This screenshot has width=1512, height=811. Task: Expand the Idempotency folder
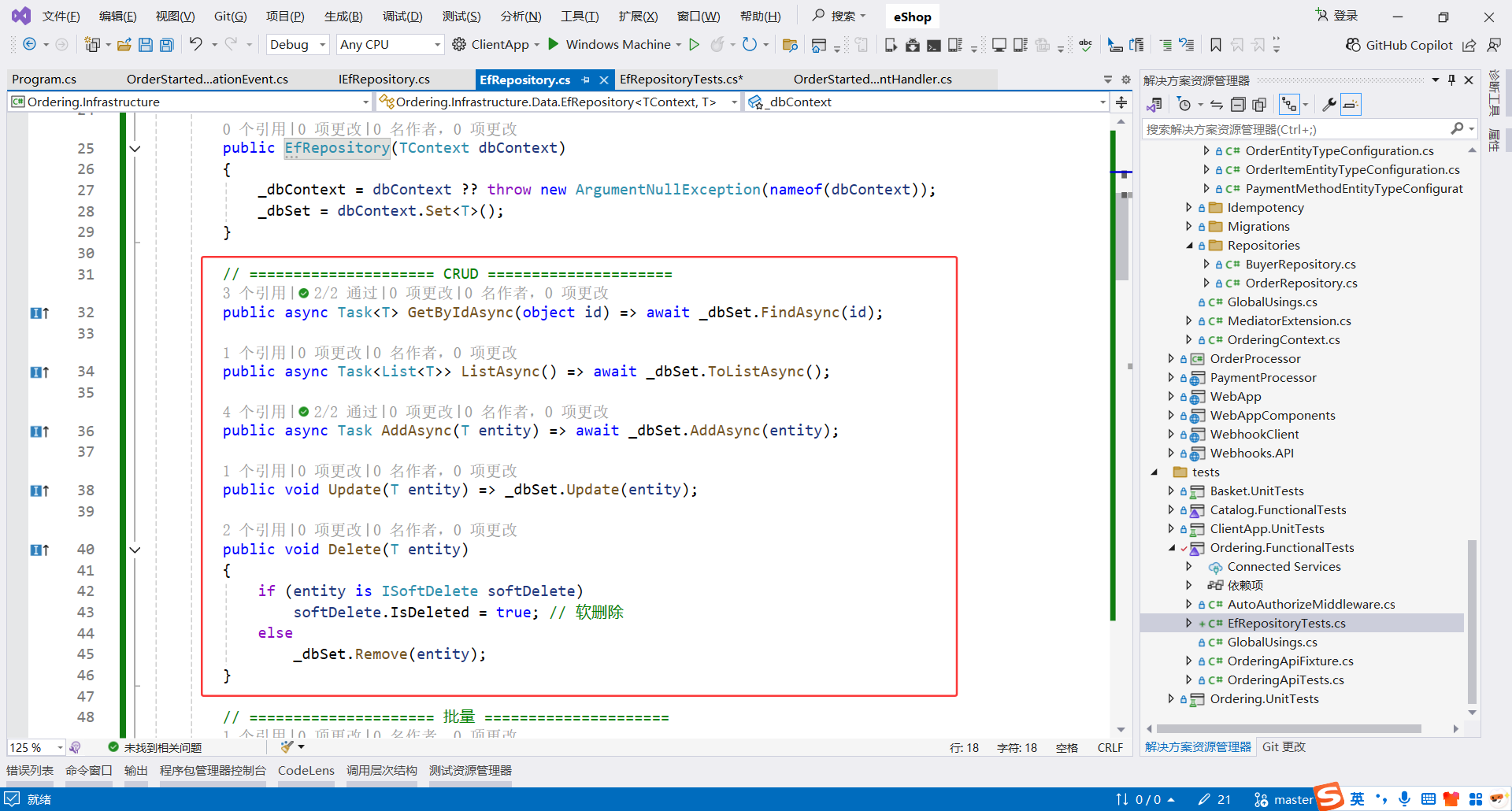tap(1188, 208)
